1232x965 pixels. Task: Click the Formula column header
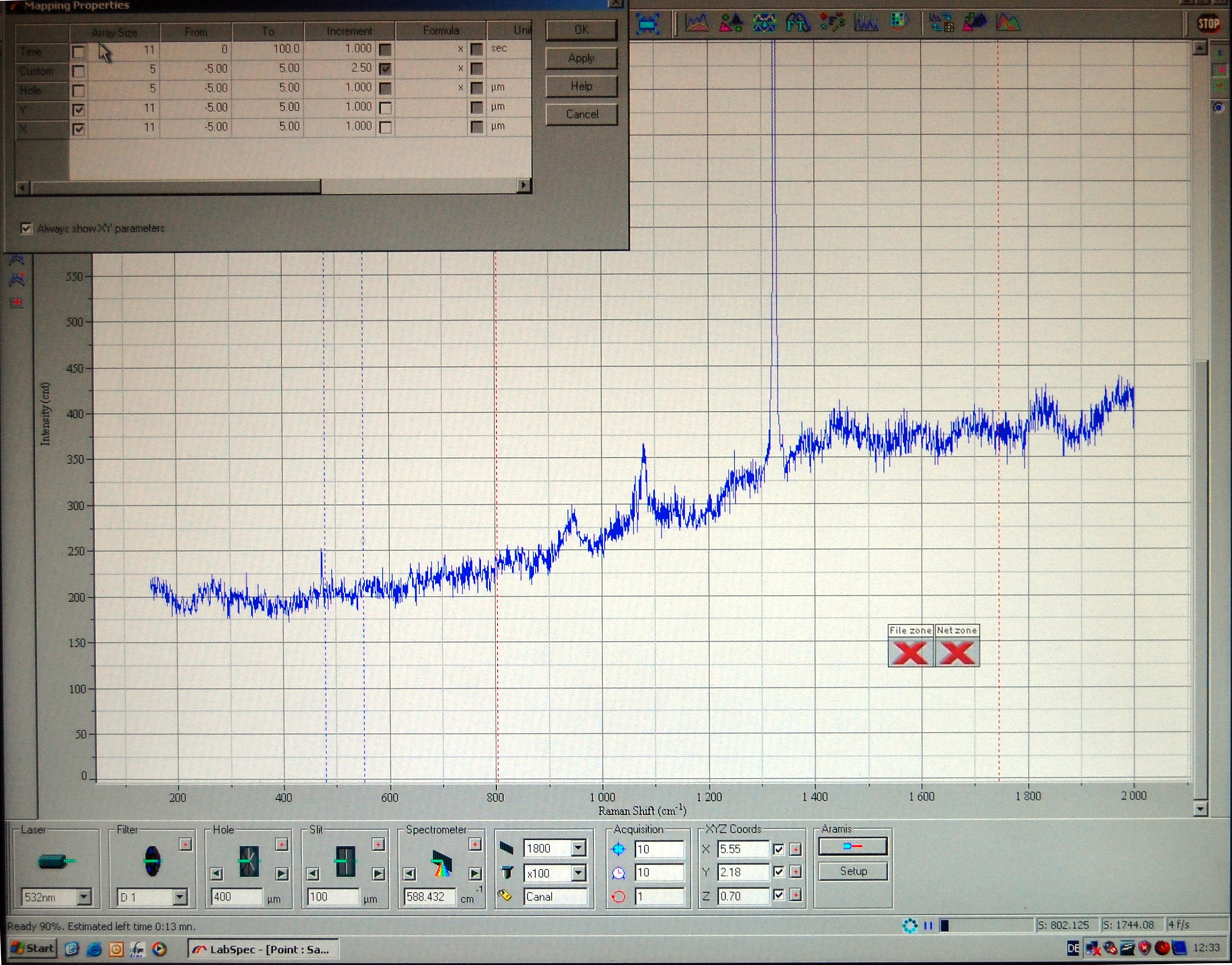(x=441, y=30)
